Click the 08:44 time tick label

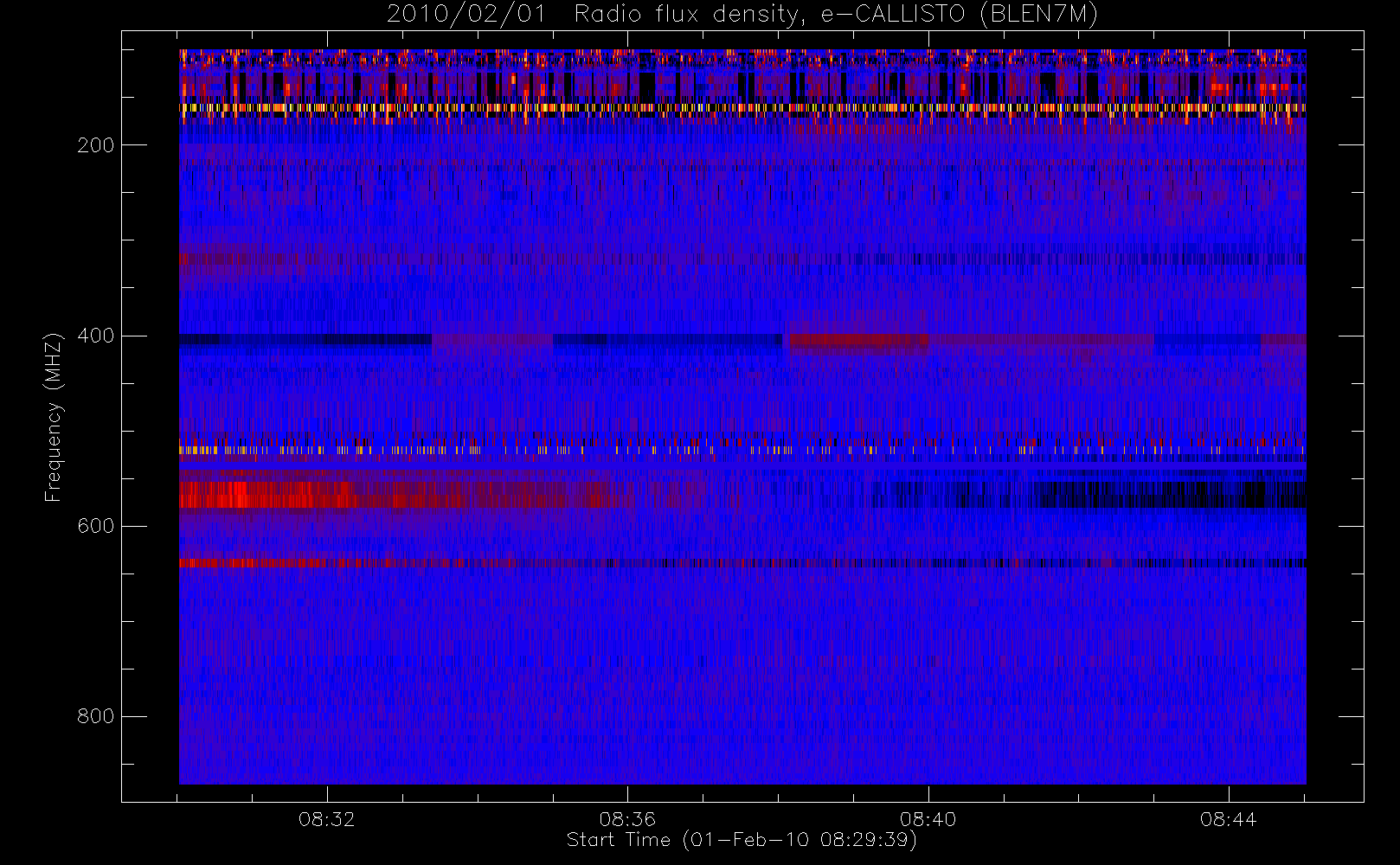[1229, 819]
